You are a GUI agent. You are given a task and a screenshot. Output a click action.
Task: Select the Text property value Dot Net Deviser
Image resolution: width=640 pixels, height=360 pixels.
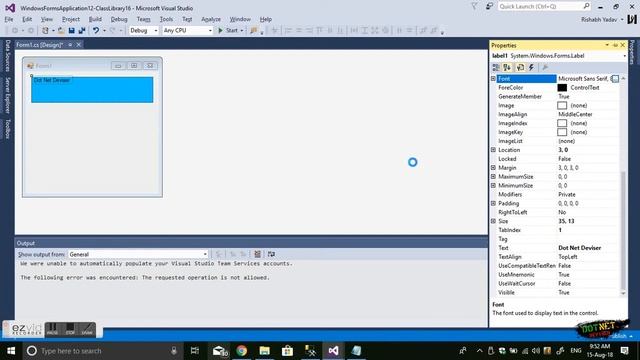pyautogui.click(x=579, y=248)
